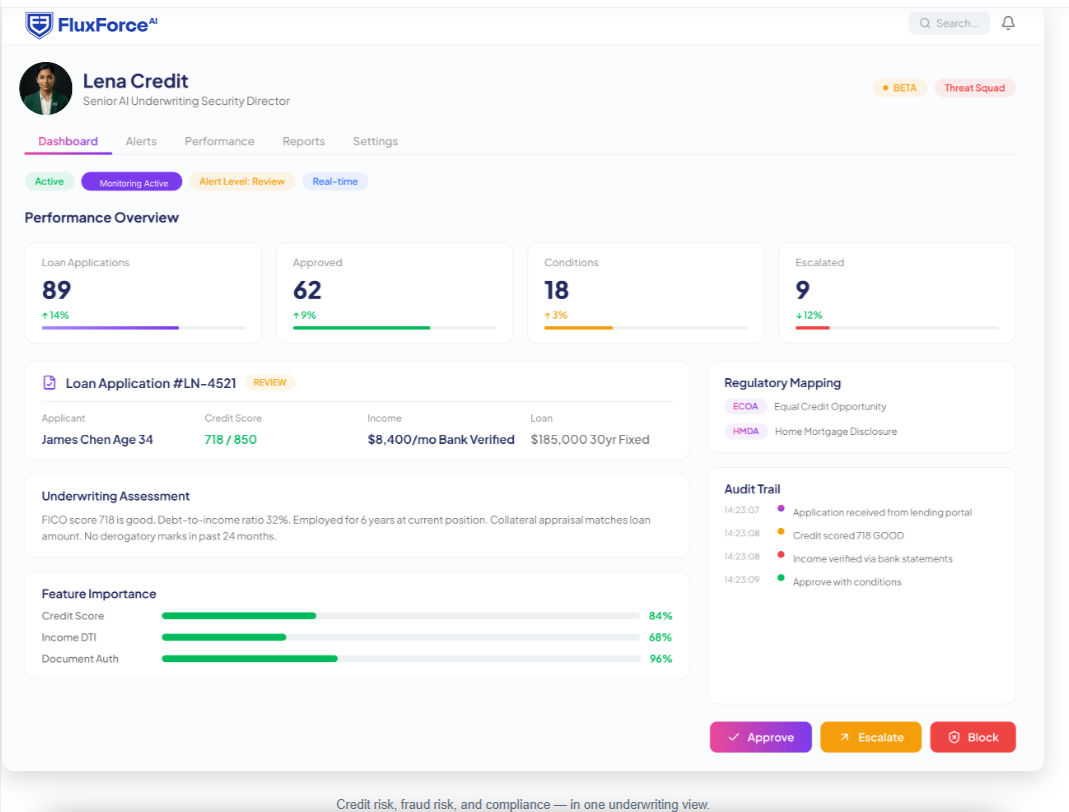The image size is (1069, 812).
Task: Toggle the Monitoring Active pill
Action: point(132,182)
